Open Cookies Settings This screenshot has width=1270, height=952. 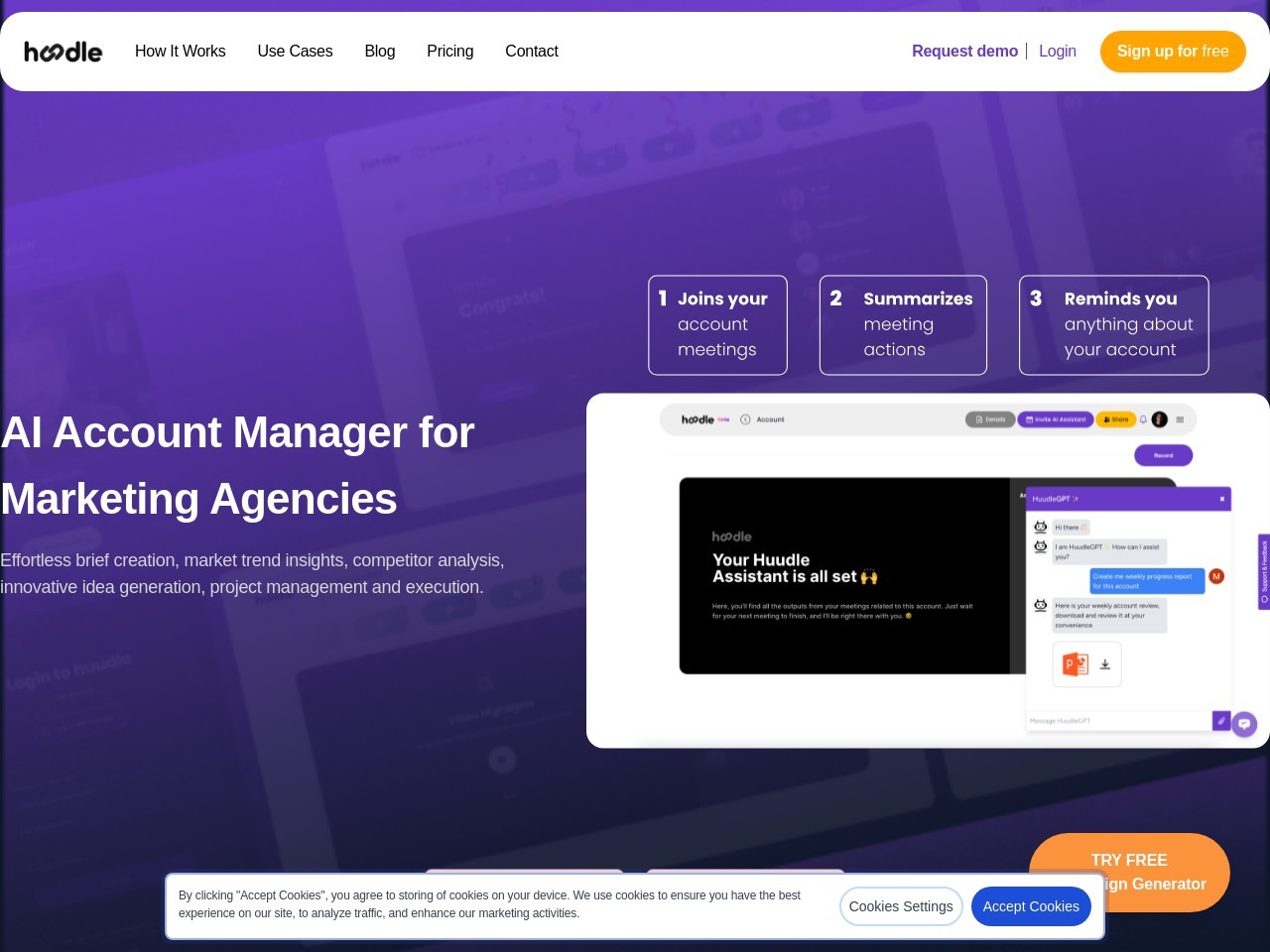[x=901, y=906]
